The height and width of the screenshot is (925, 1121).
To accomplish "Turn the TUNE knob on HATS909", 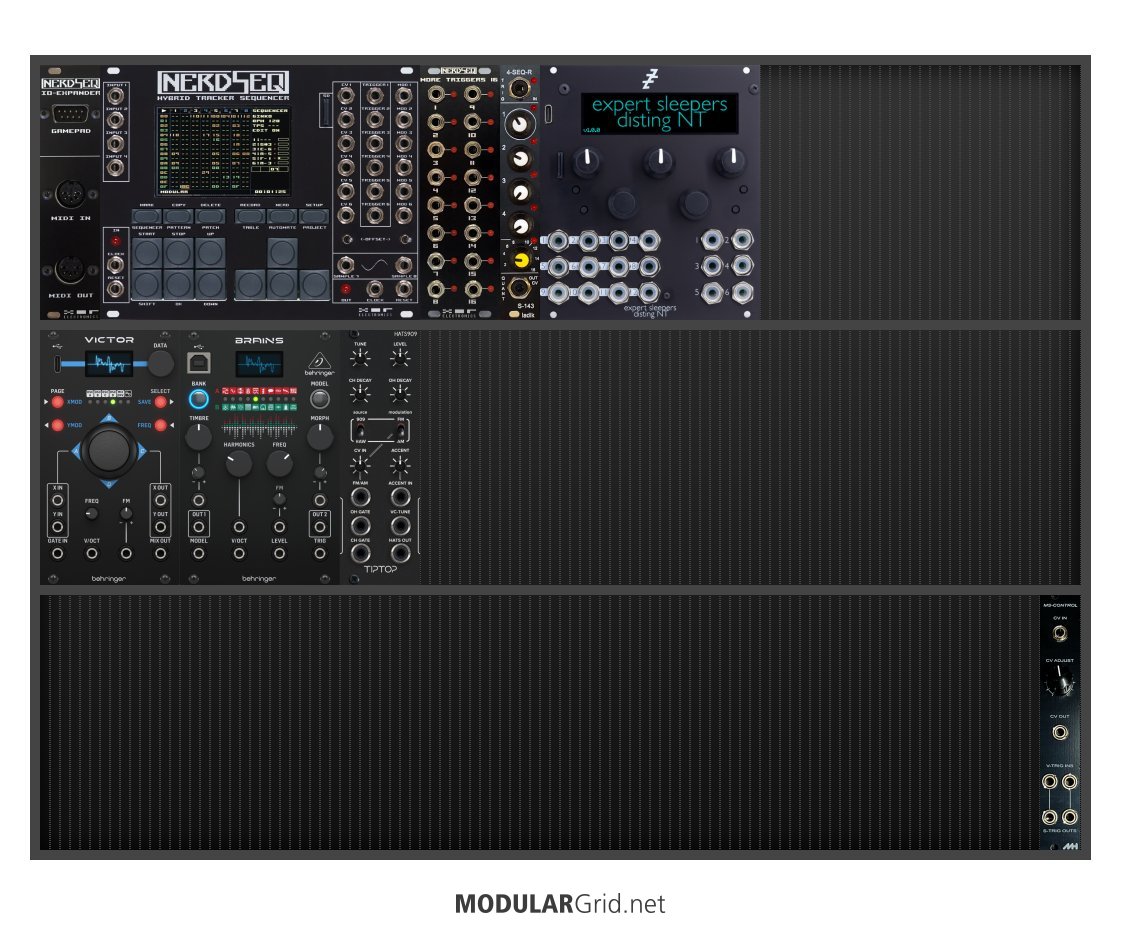I will [360, 357].
